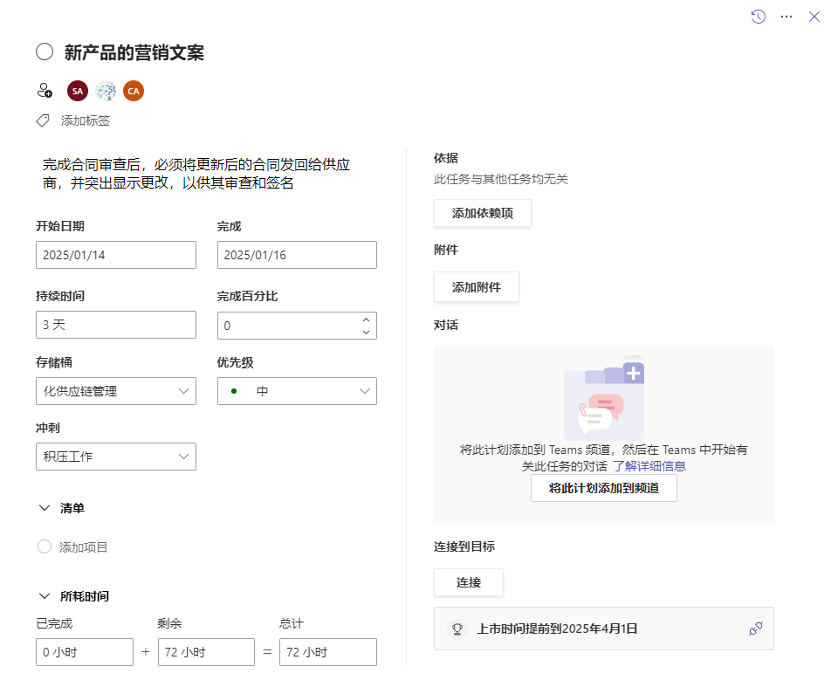
Task: Edit the 剩余 field 72 小时
Action: click(x=206, y=652)
